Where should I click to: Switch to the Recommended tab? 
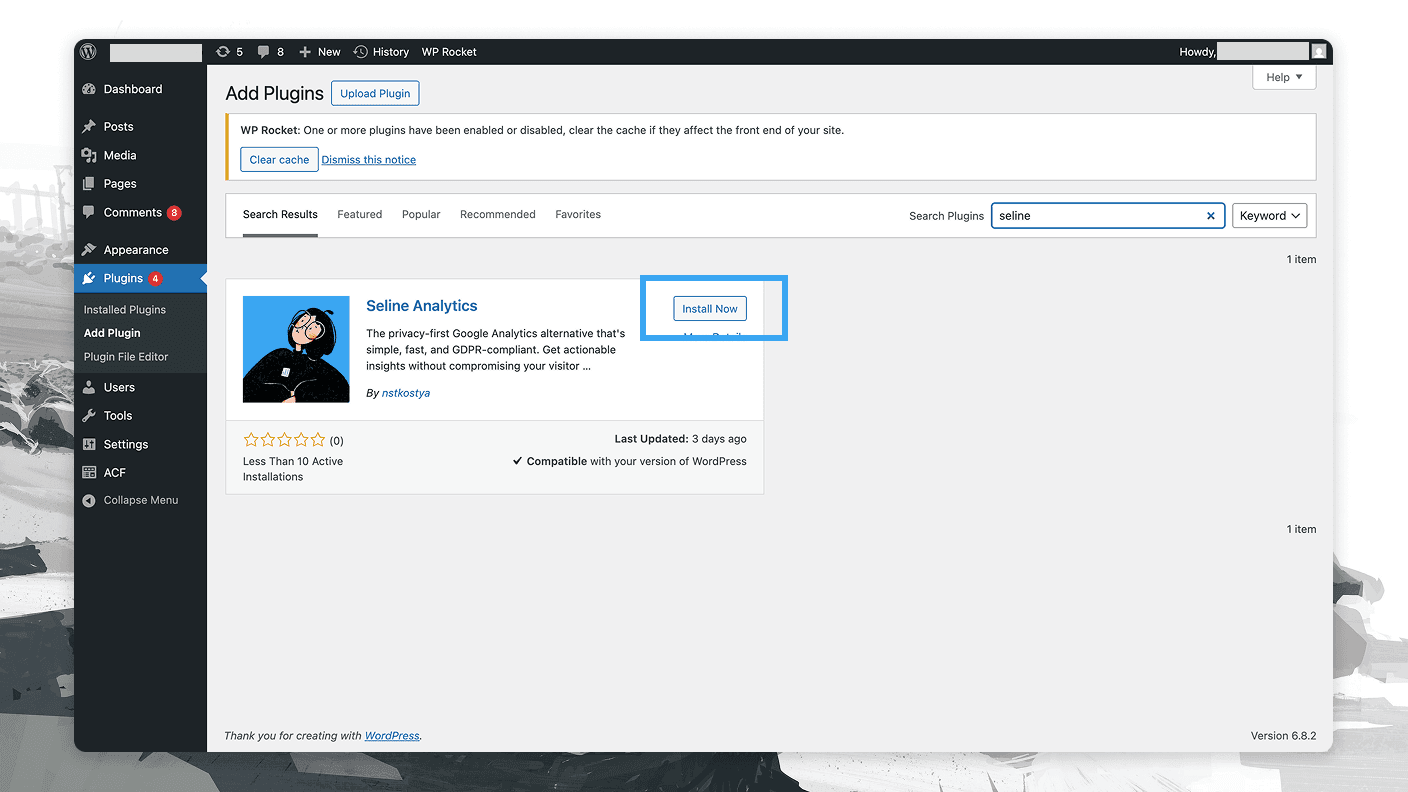click(498, 214)
